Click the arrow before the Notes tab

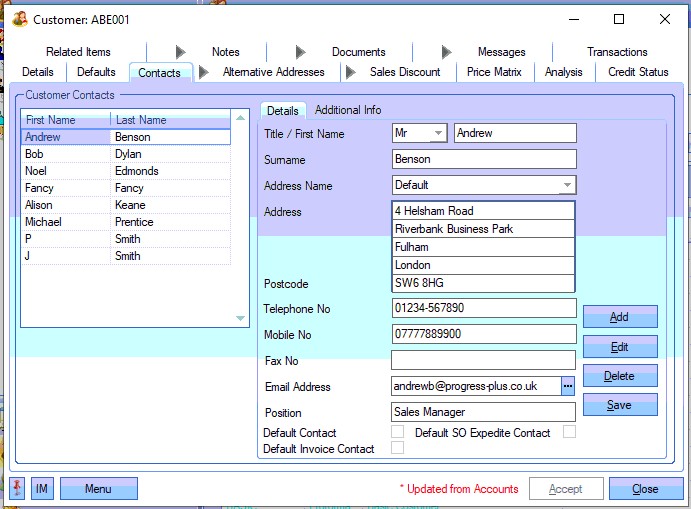(x=181, y=52)
